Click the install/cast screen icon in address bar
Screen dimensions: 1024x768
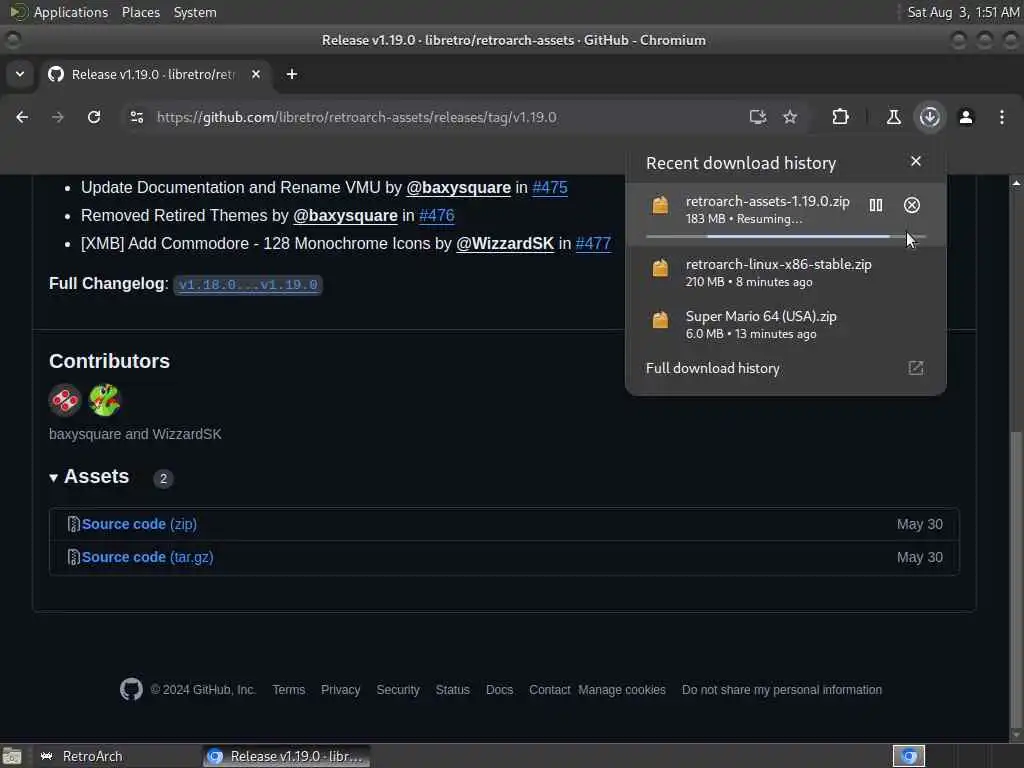tap(758, 117)
